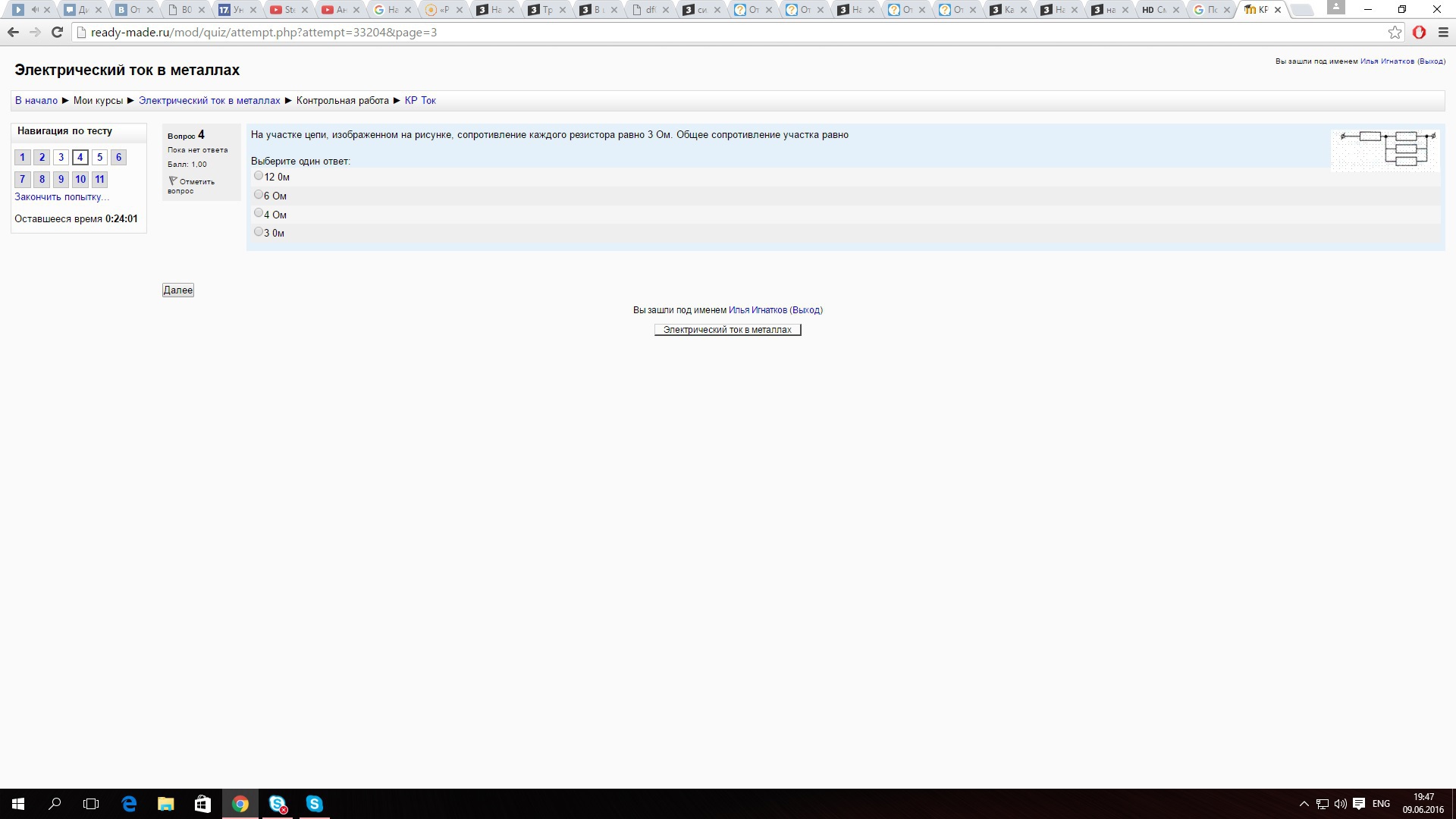This screenshot has width=1456, height=819.
Task: Click Закончить попытку link
Action: (x=61, y=197)
